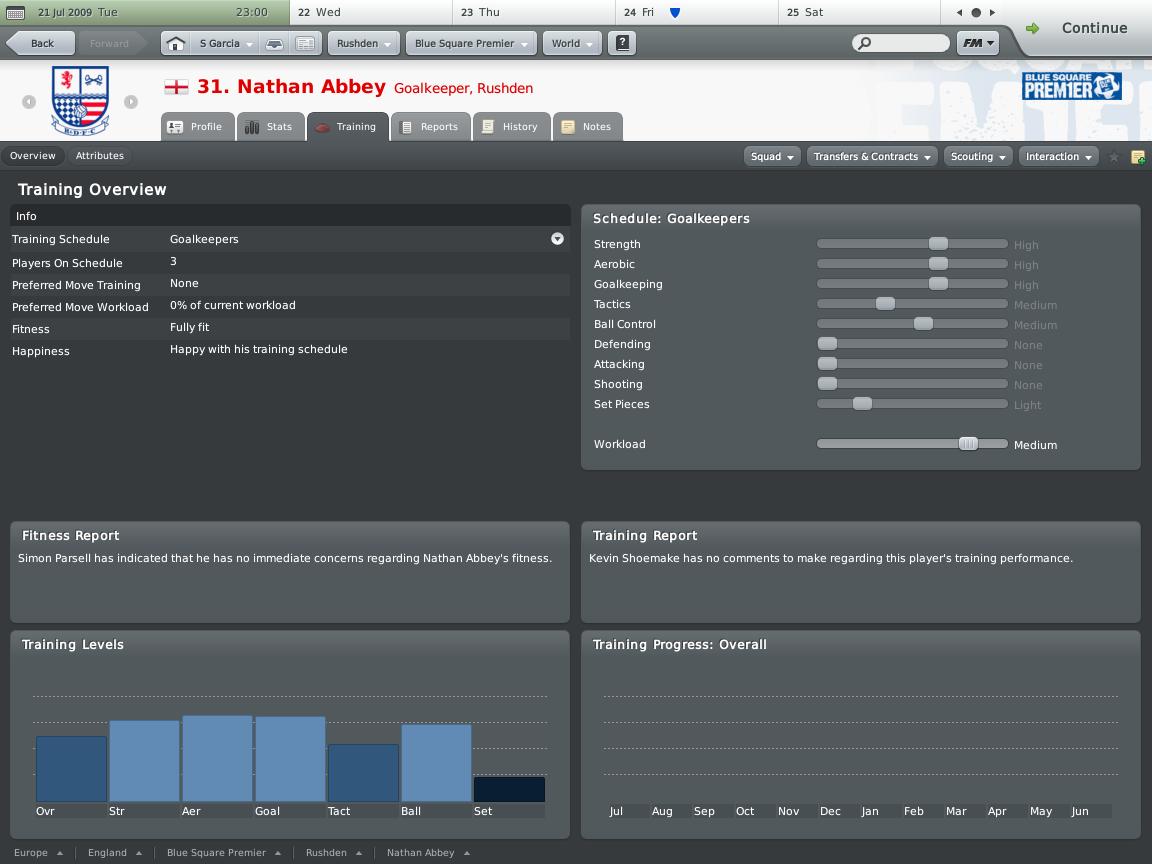Viewport: 1152px width, 864px height.
Task: Click the home icon in the toolbar
Action: point(175,44)
